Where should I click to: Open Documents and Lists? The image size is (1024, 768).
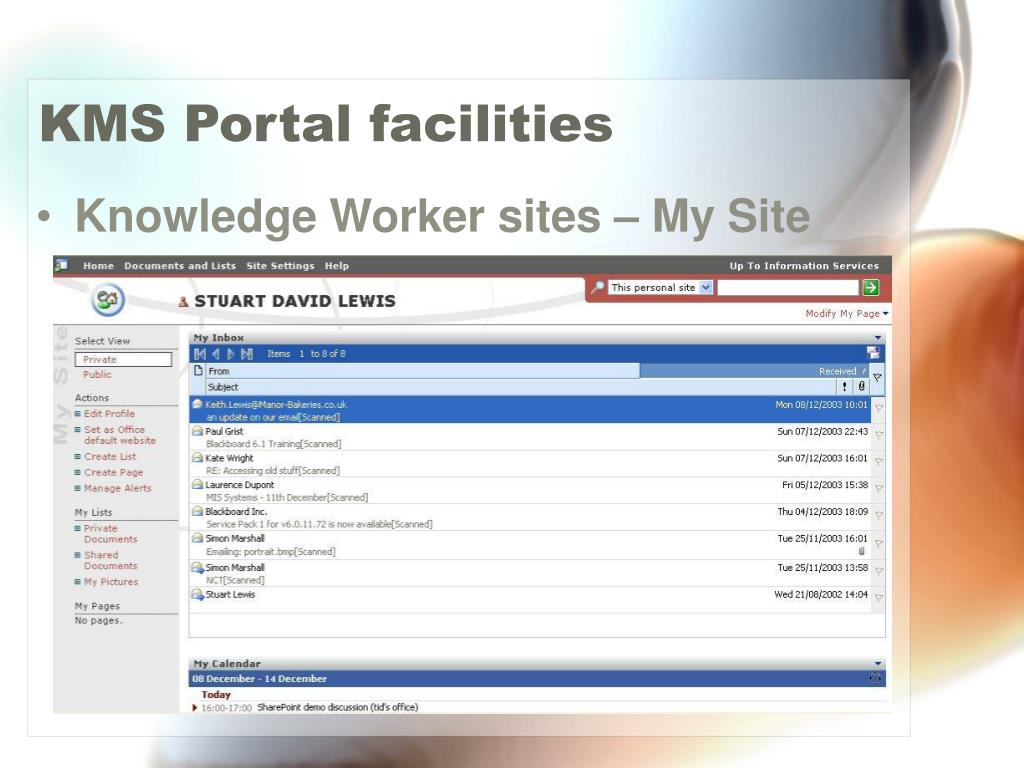pyautogui.click(x=180, y=266)
